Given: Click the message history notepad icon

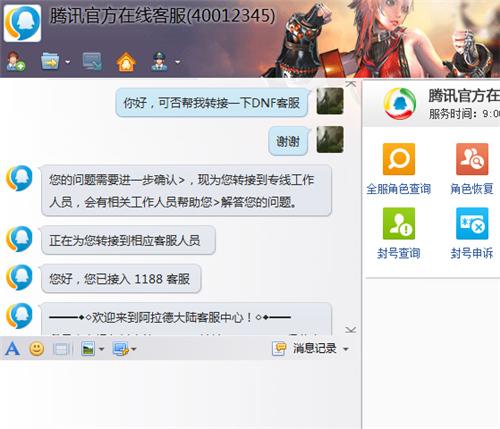Looking at the screenshot, I should click(x=279, y=349).
